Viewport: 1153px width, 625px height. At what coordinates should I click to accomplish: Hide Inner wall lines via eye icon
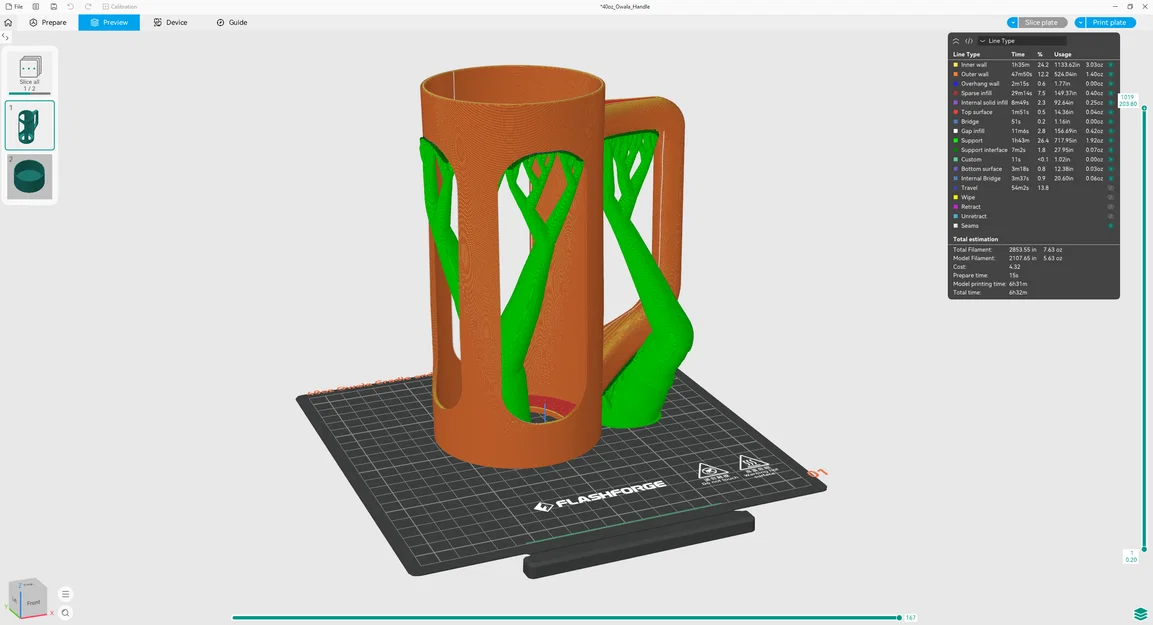[x=1111, y=65]
